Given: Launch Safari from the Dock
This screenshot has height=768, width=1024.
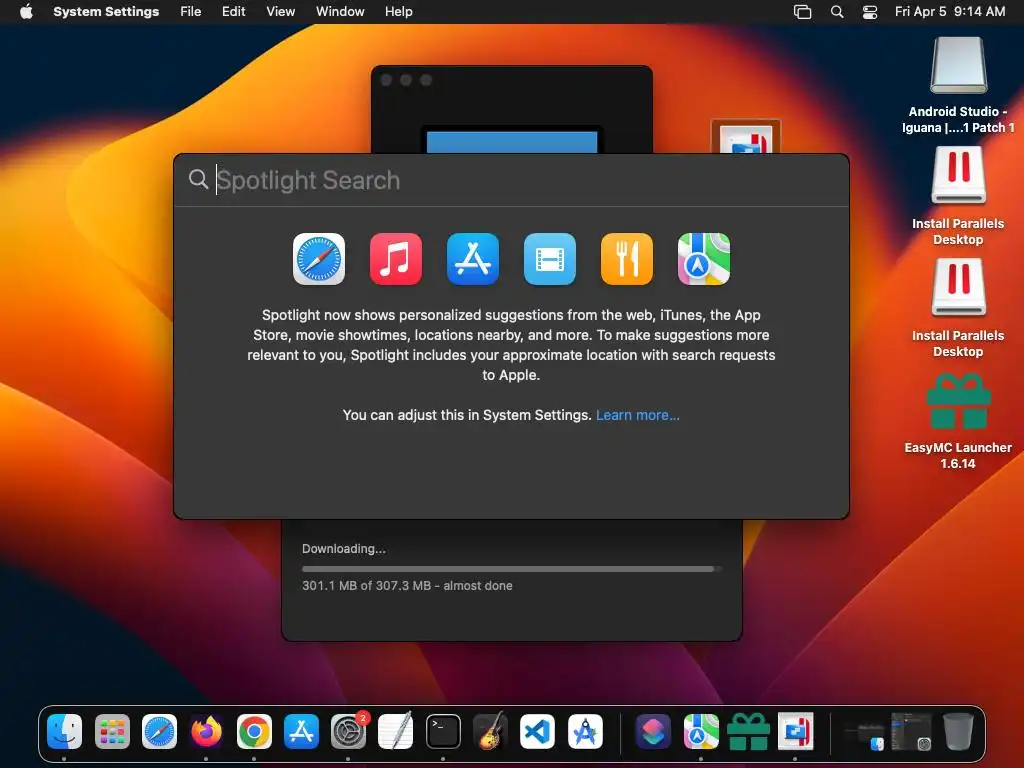Looking at the screenshot, I should pos(159,731).
